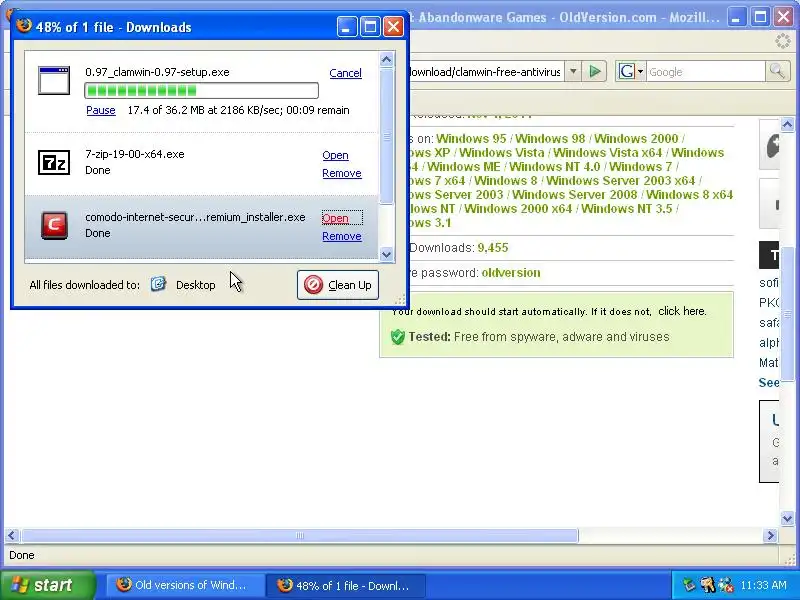Open the Windows 8 x64 link

[x=689, y=194]
